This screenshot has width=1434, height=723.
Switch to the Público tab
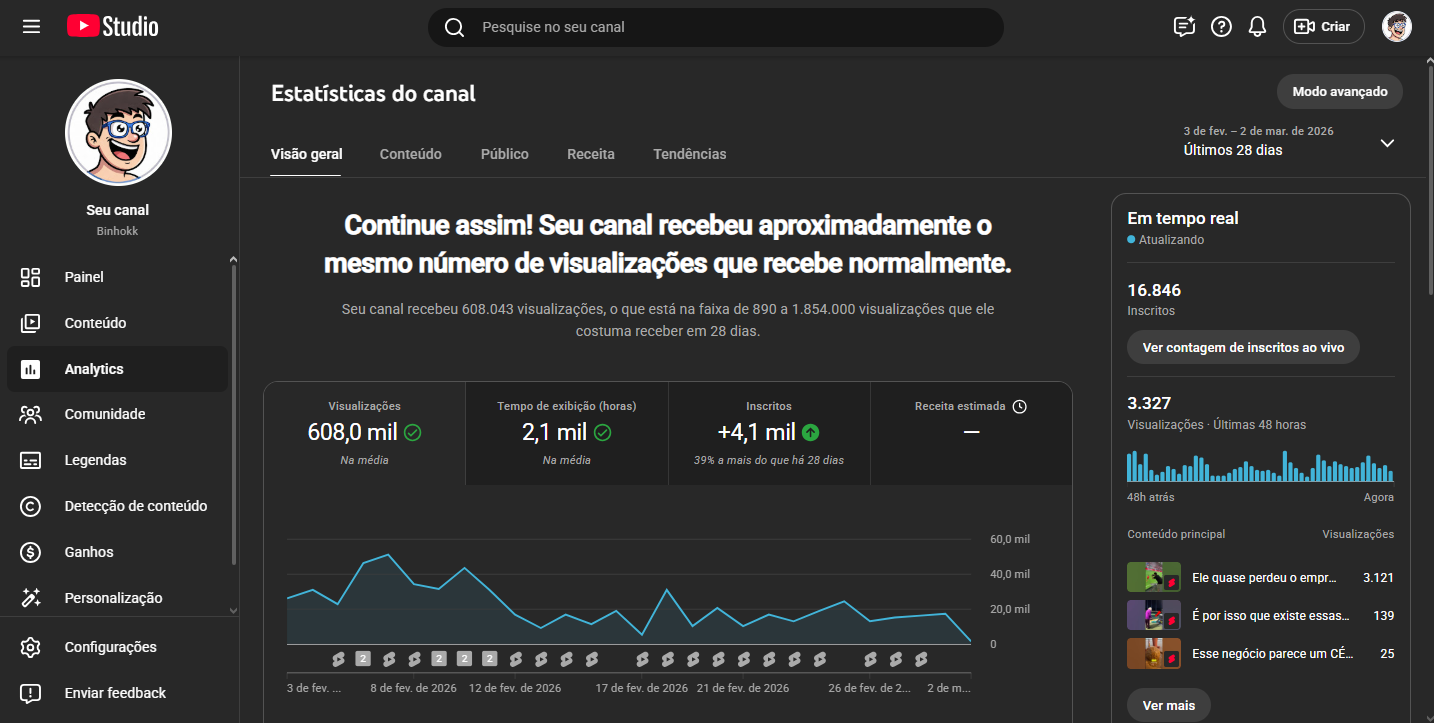pyautogui.click(x=505, y=154)
